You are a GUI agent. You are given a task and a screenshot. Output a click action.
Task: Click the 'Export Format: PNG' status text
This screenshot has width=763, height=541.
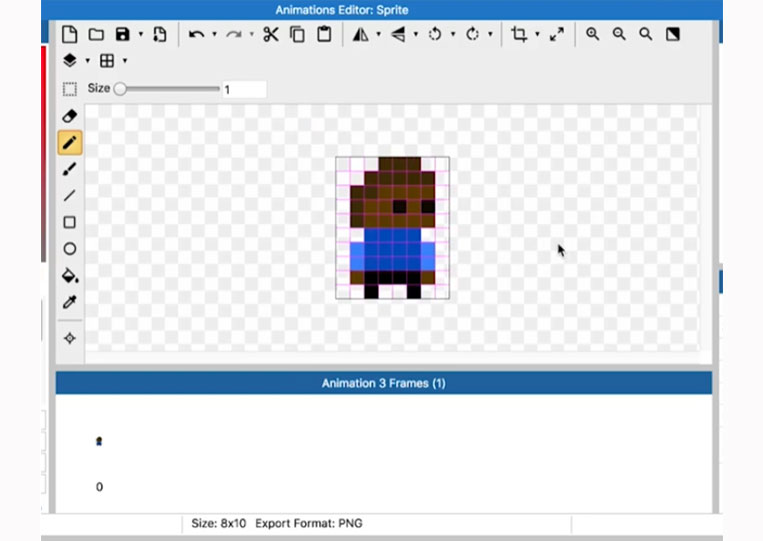pyautogui.click(x=309, y=523)
